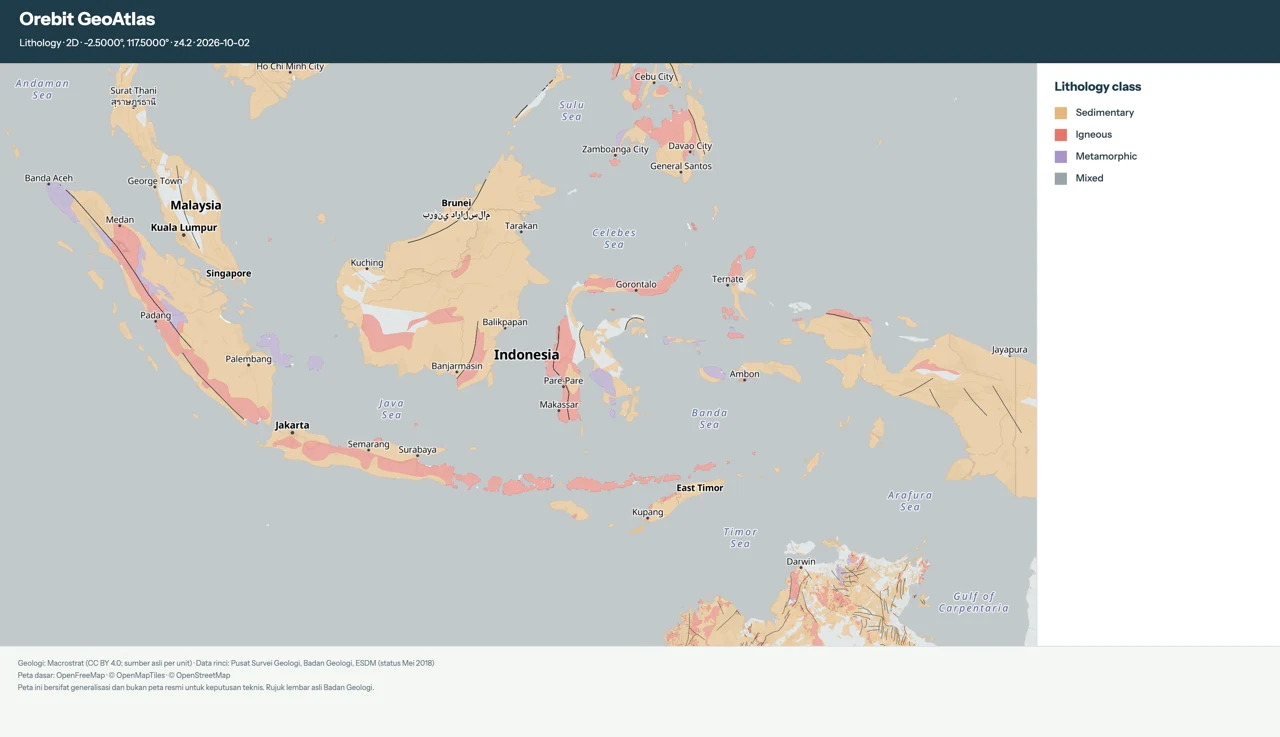This screenshot has width=1280, height=737.
Task: Click the Banjarmasin city label
Action: (457, 366)
